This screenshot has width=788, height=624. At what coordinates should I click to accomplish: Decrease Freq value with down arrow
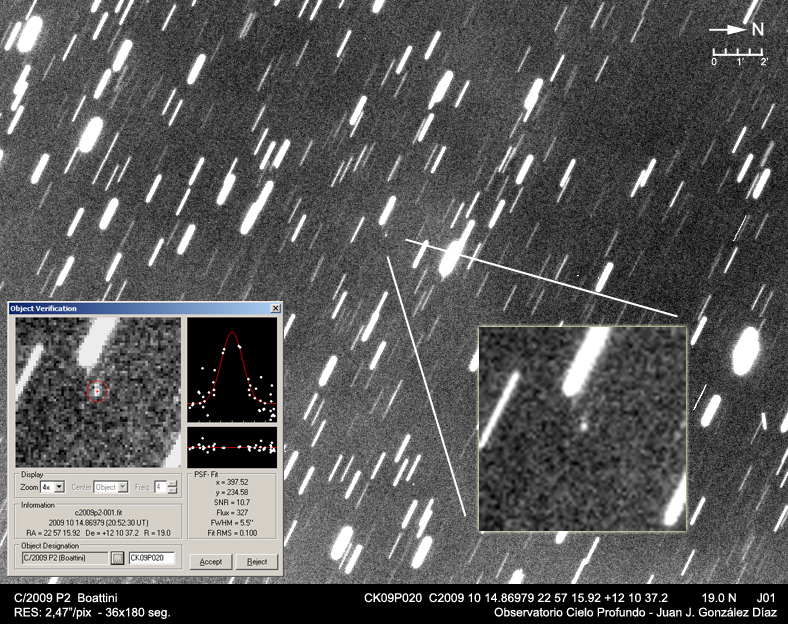(172, 491)
